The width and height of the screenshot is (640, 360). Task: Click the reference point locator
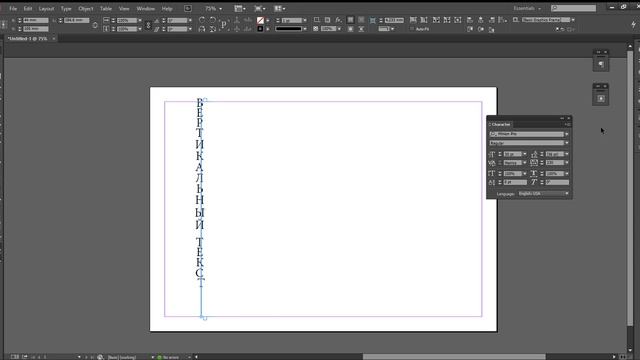point(4,24)
